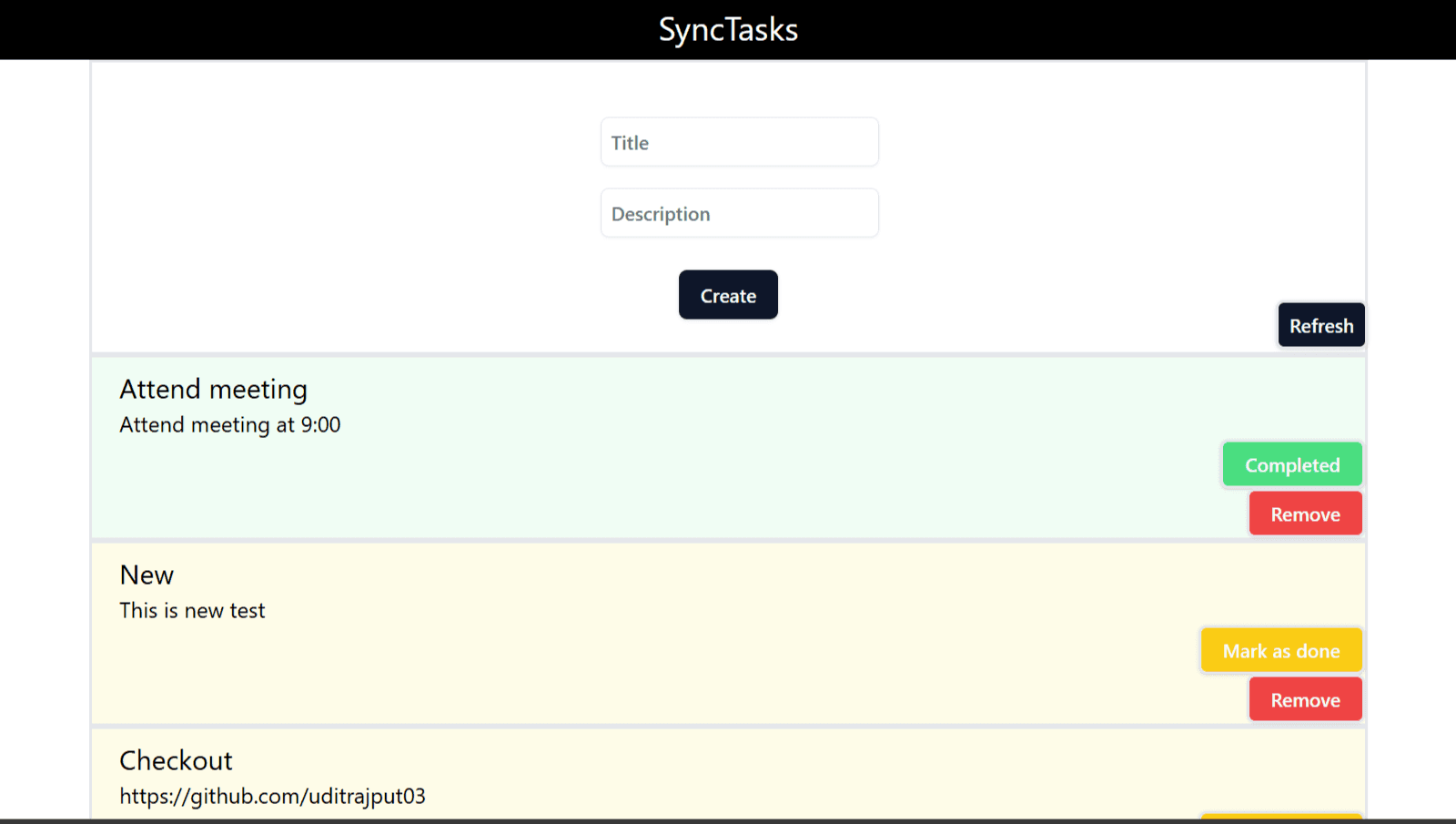
Task: Click the description 'This is new test'
Action: (192, 611)
